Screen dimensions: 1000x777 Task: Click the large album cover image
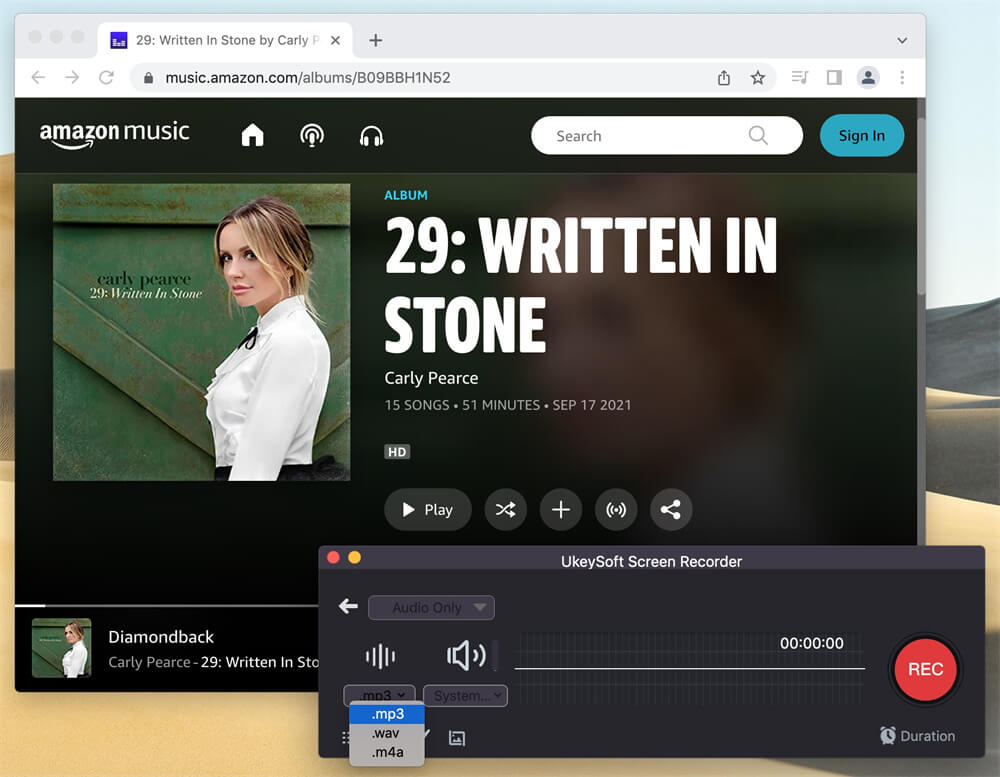[202, 332]
